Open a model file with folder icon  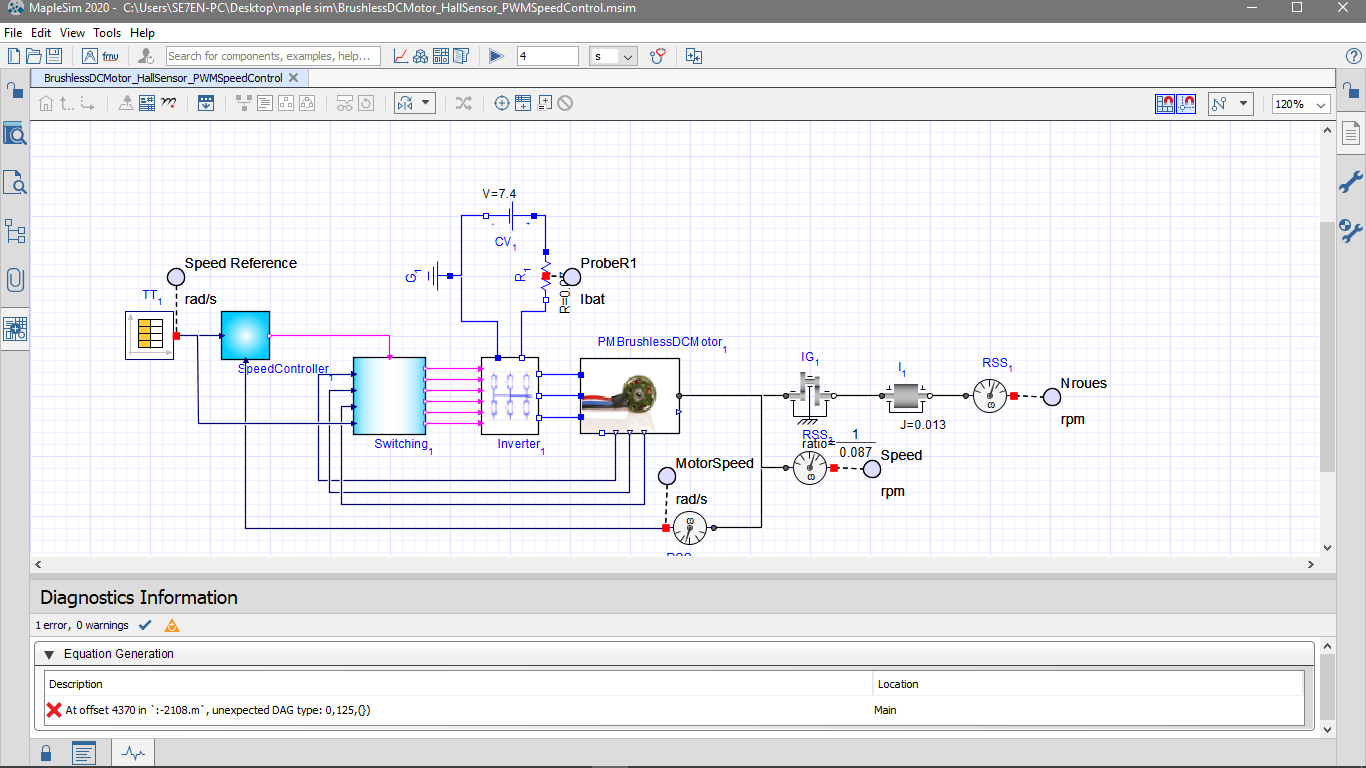(x=35, y=56)
